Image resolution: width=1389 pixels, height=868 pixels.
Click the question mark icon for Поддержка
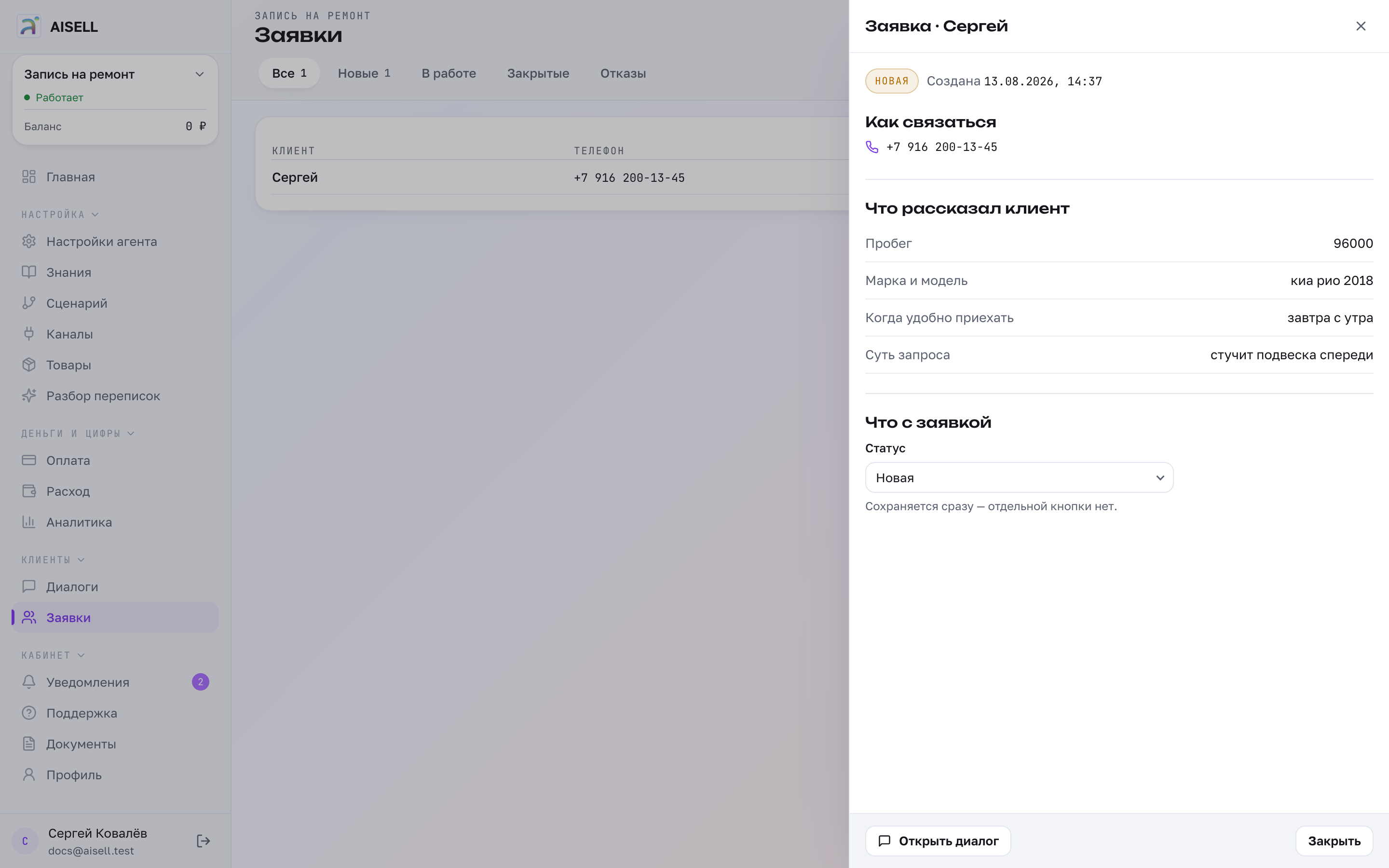(29, 713)
